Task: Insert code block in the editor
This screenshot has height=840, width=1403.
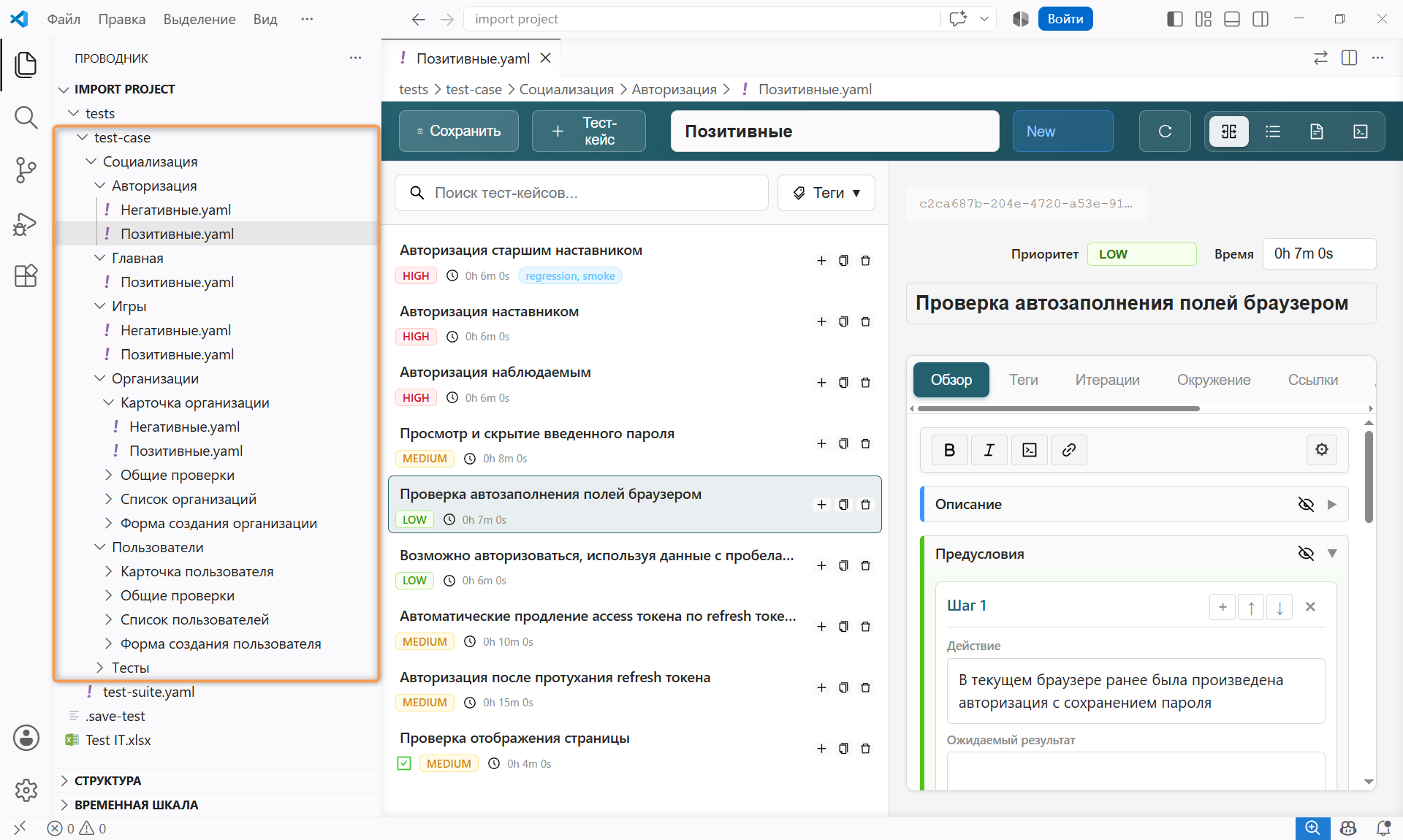Action: click(x=1029, y=450)
